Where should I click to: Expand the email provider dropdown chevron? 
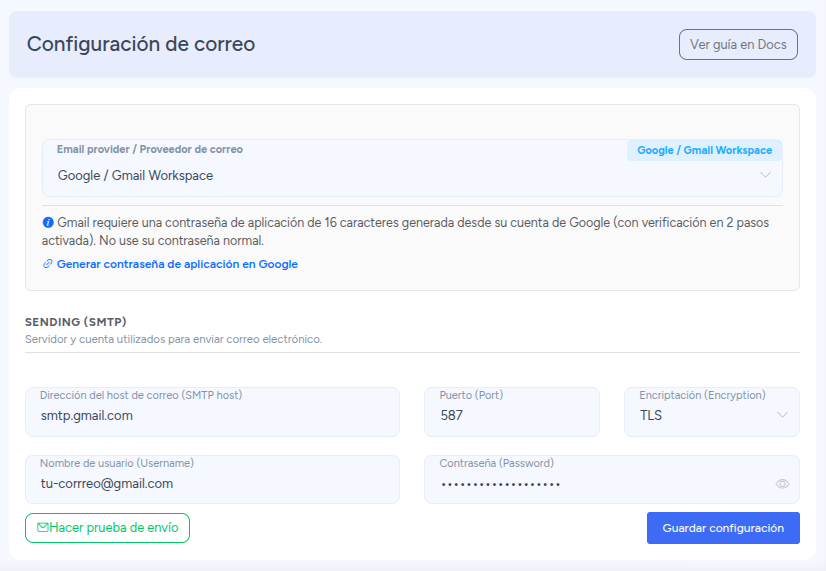pos(765,175)
